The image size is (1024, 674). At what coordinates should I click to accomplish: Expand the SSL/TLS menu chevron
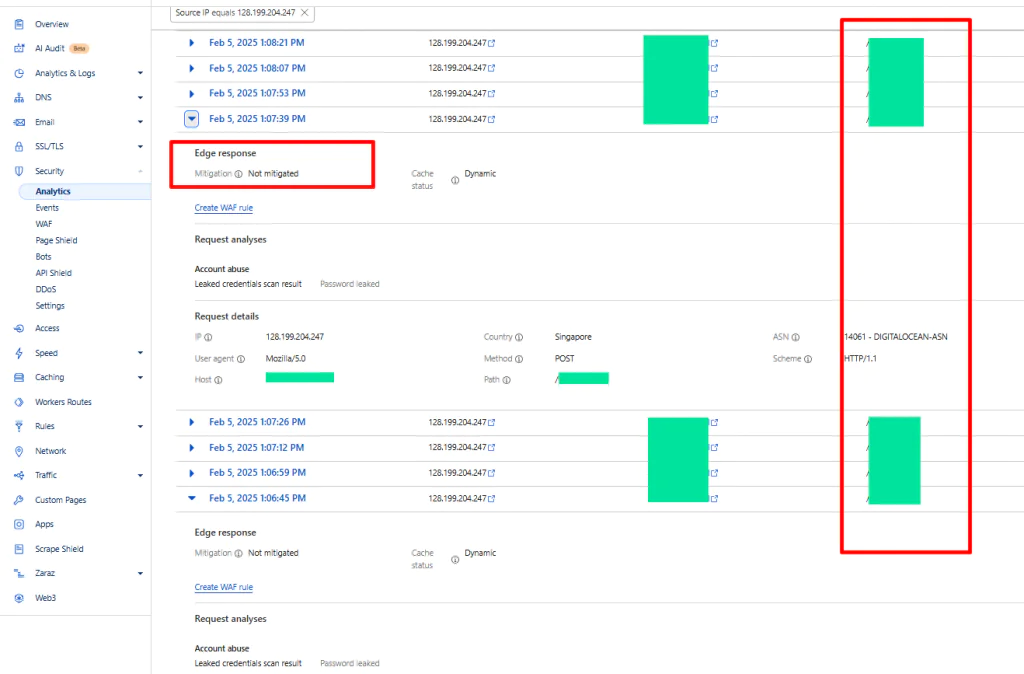coord(140,146)
